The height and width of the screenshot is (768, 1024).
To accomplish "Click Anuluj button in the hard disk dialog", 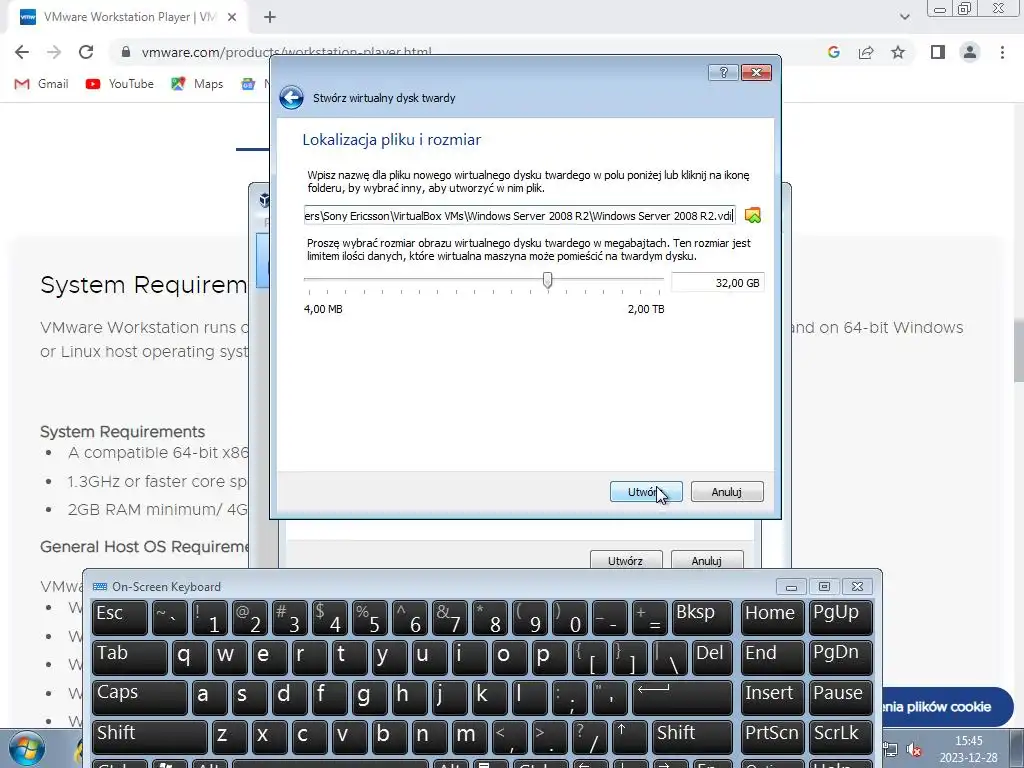I will (x=727, y=492).
